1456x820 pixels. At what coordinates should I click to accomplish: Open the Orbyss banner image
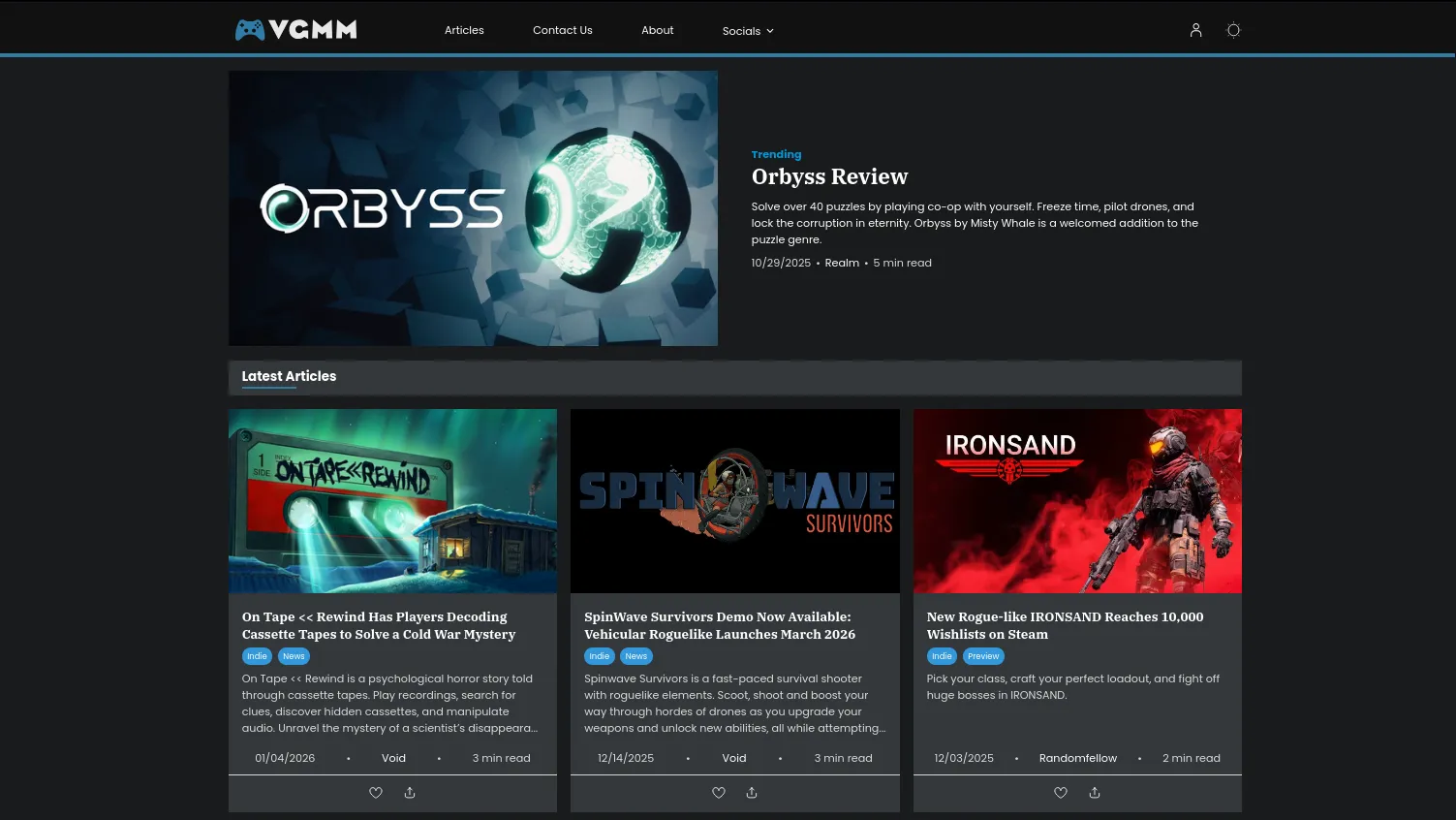pos(473,208)
